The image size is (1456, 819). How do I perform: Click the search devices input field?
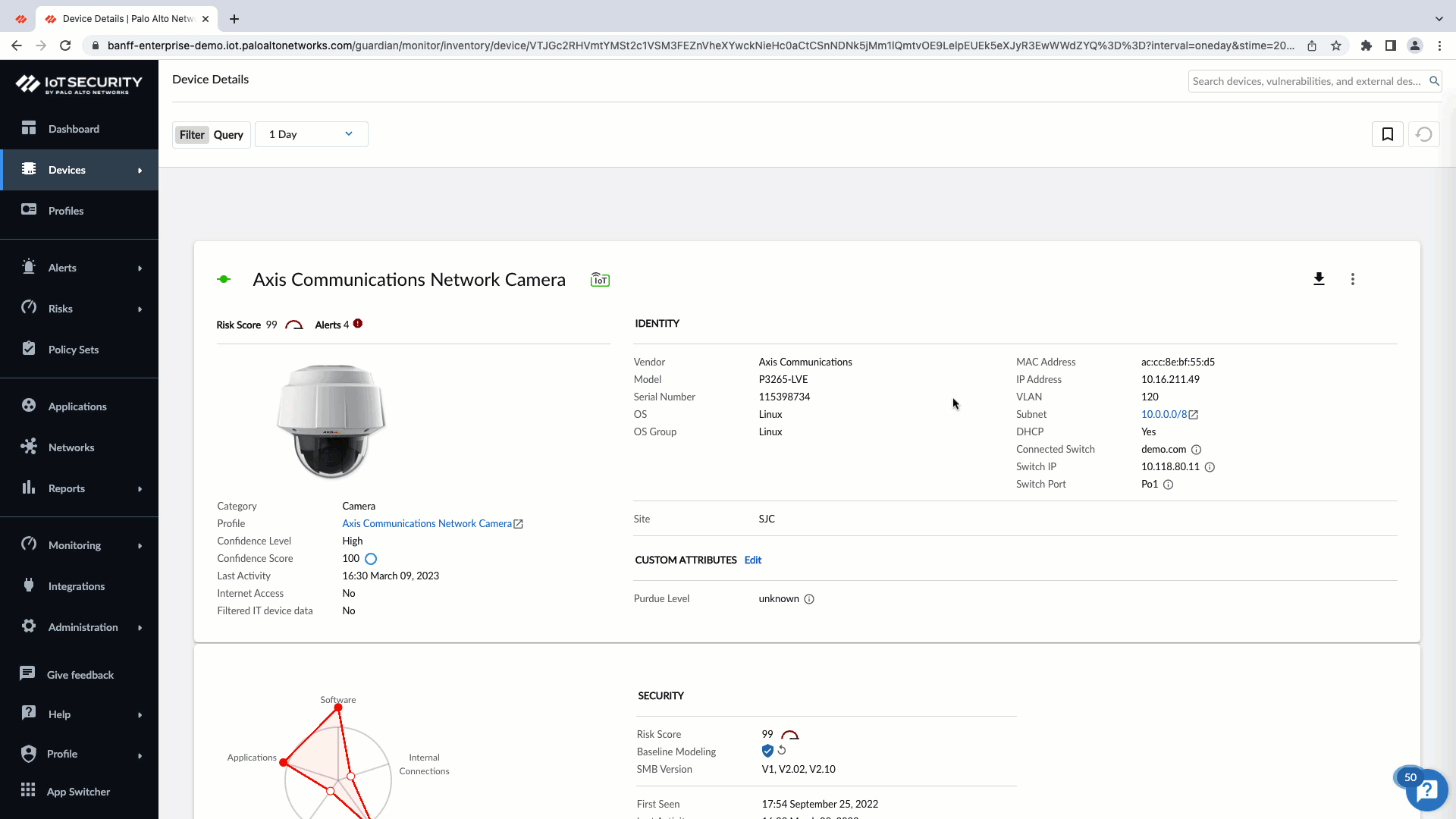[x=1306, y=81]
